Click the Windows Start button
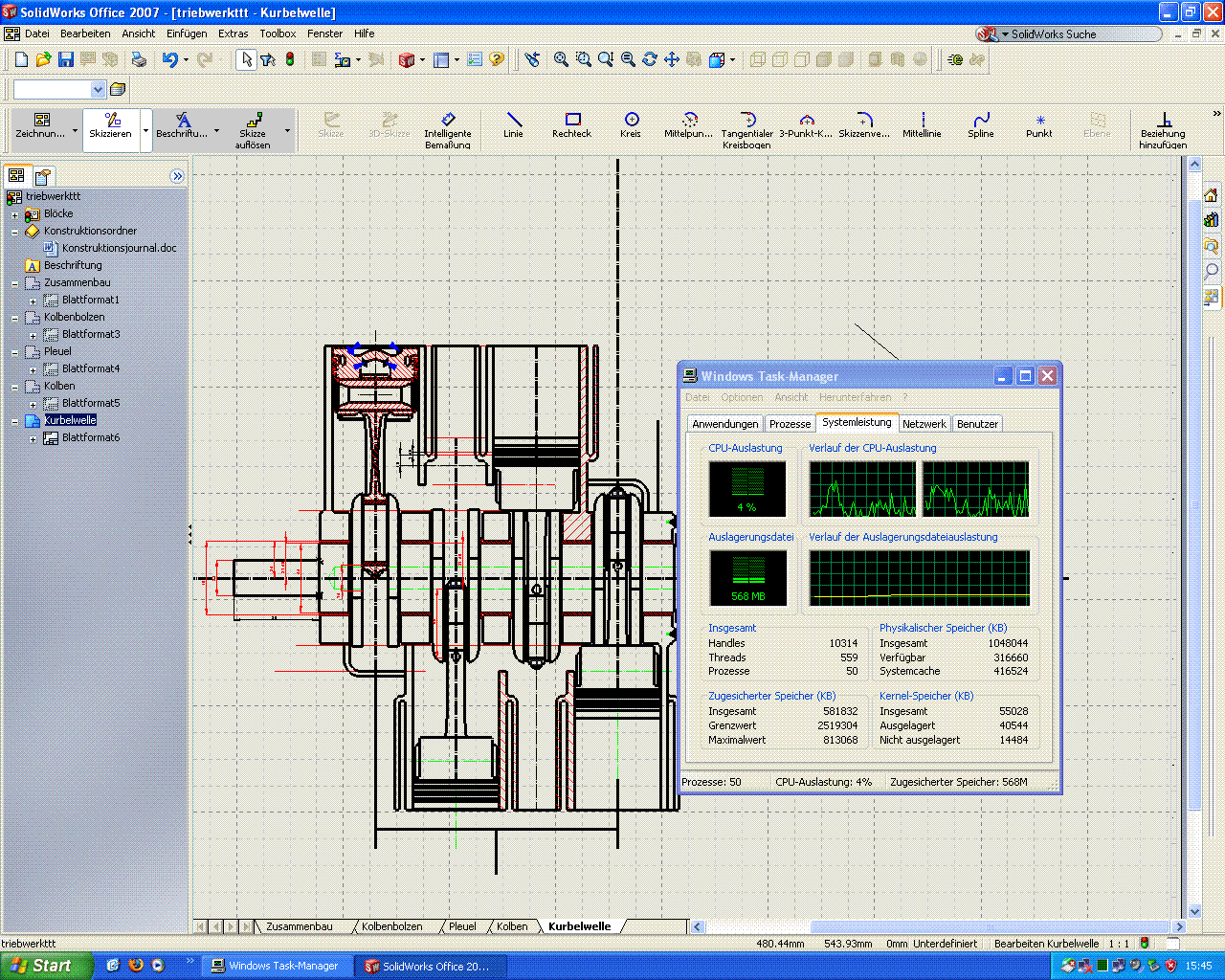The height and width of the screenshot is (980, 1225). point(47,966)
